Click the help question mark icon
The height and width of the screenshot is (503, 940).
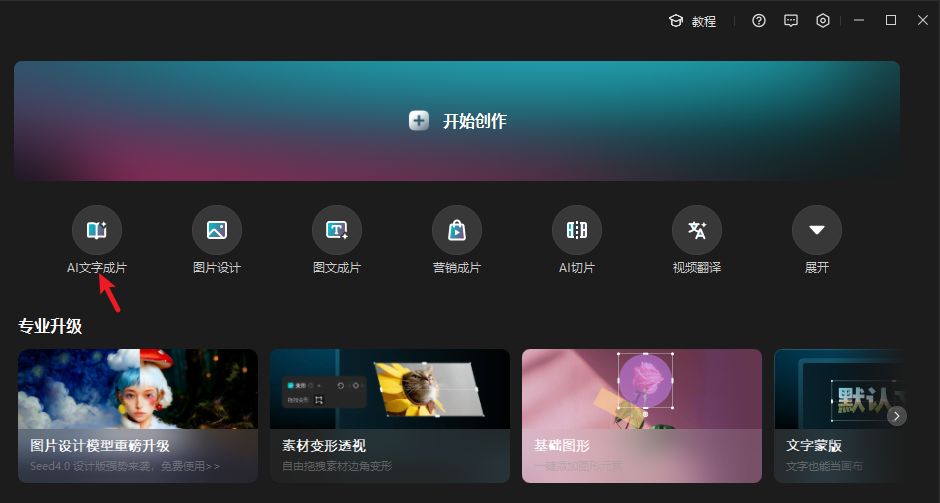click(x=759, y=21)
